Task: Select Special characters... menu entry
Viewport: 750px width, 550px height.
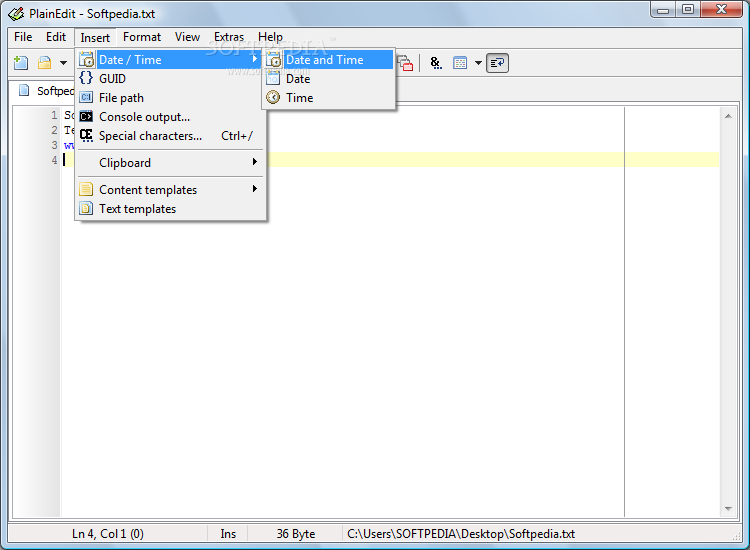Action: [169, 136]
